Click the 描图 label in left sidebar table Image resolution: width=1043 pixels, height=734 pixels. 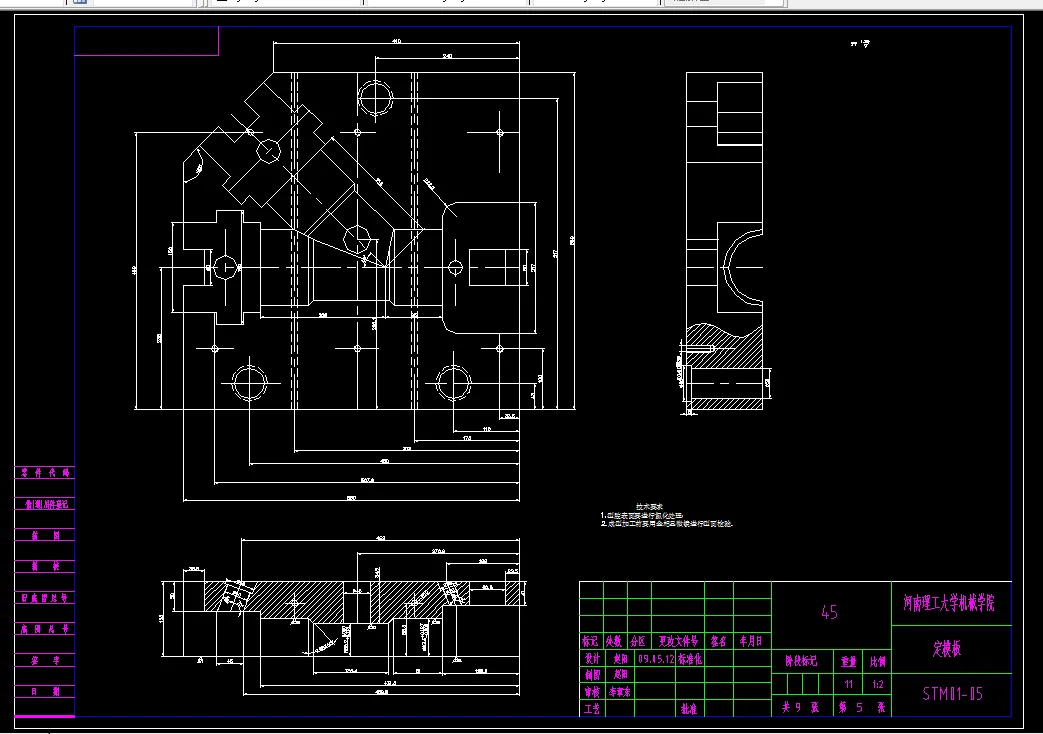[45, 536]
